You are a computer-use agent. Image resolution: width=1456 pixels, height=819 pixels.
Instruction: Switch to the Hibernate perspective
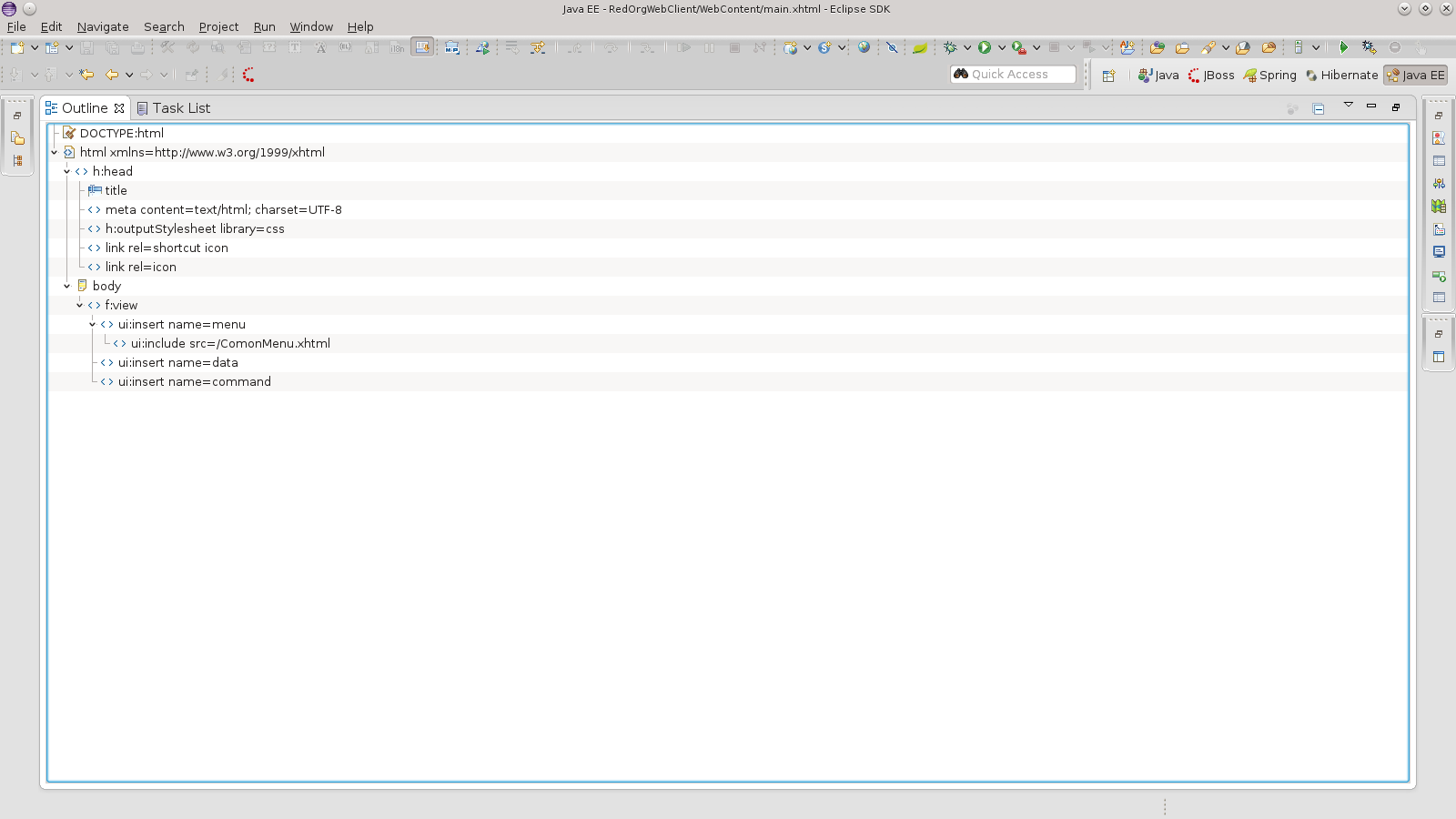click(x=1341, y=76)
